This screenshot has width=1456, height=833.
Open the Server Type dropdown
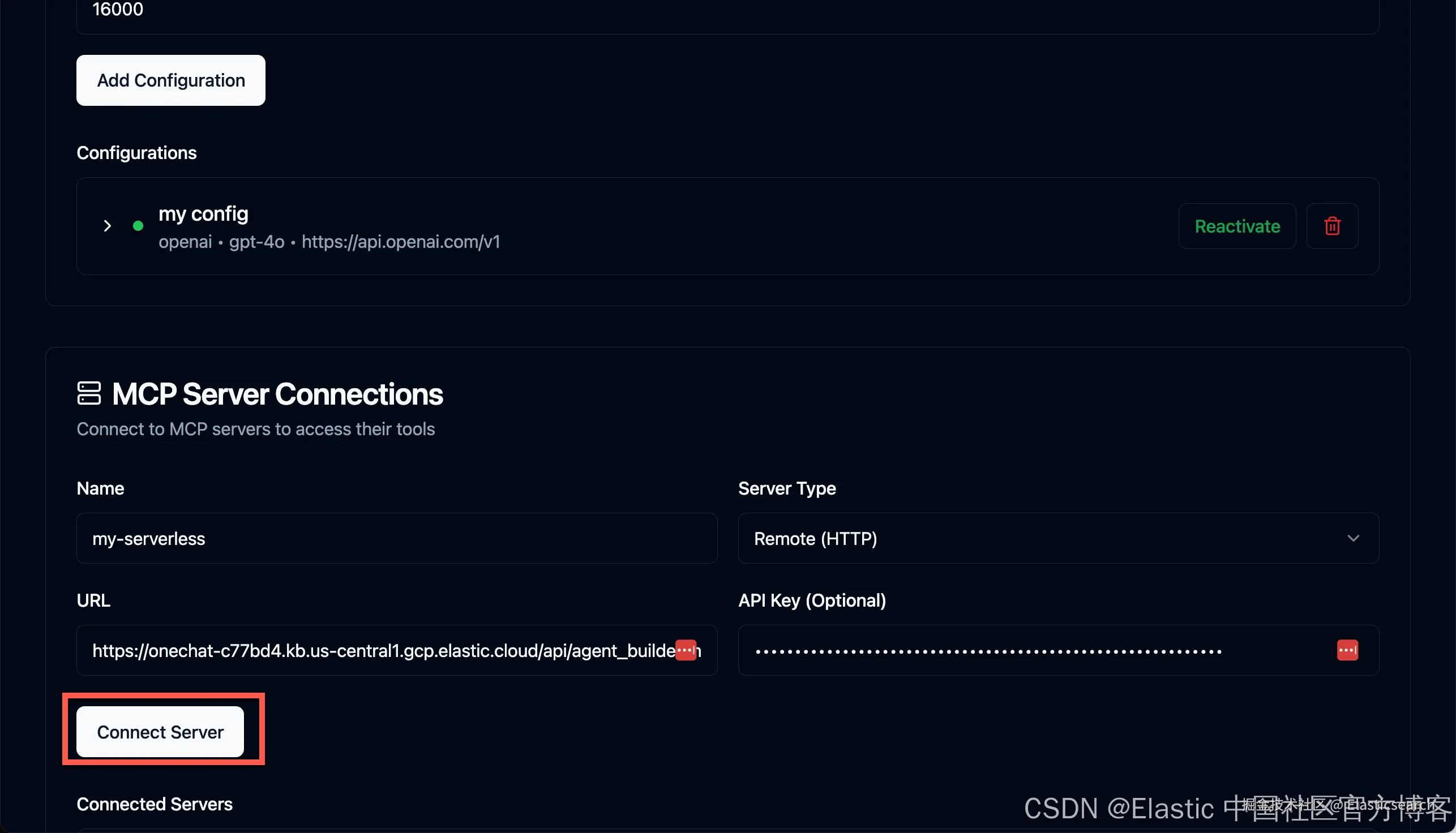point(1057,538)
